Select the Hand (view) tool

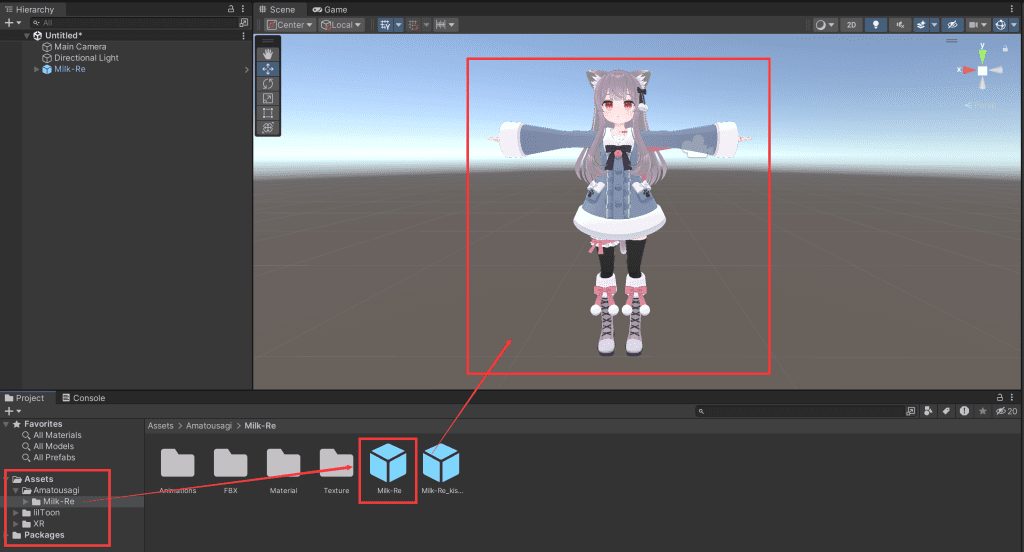click(268, 54)
